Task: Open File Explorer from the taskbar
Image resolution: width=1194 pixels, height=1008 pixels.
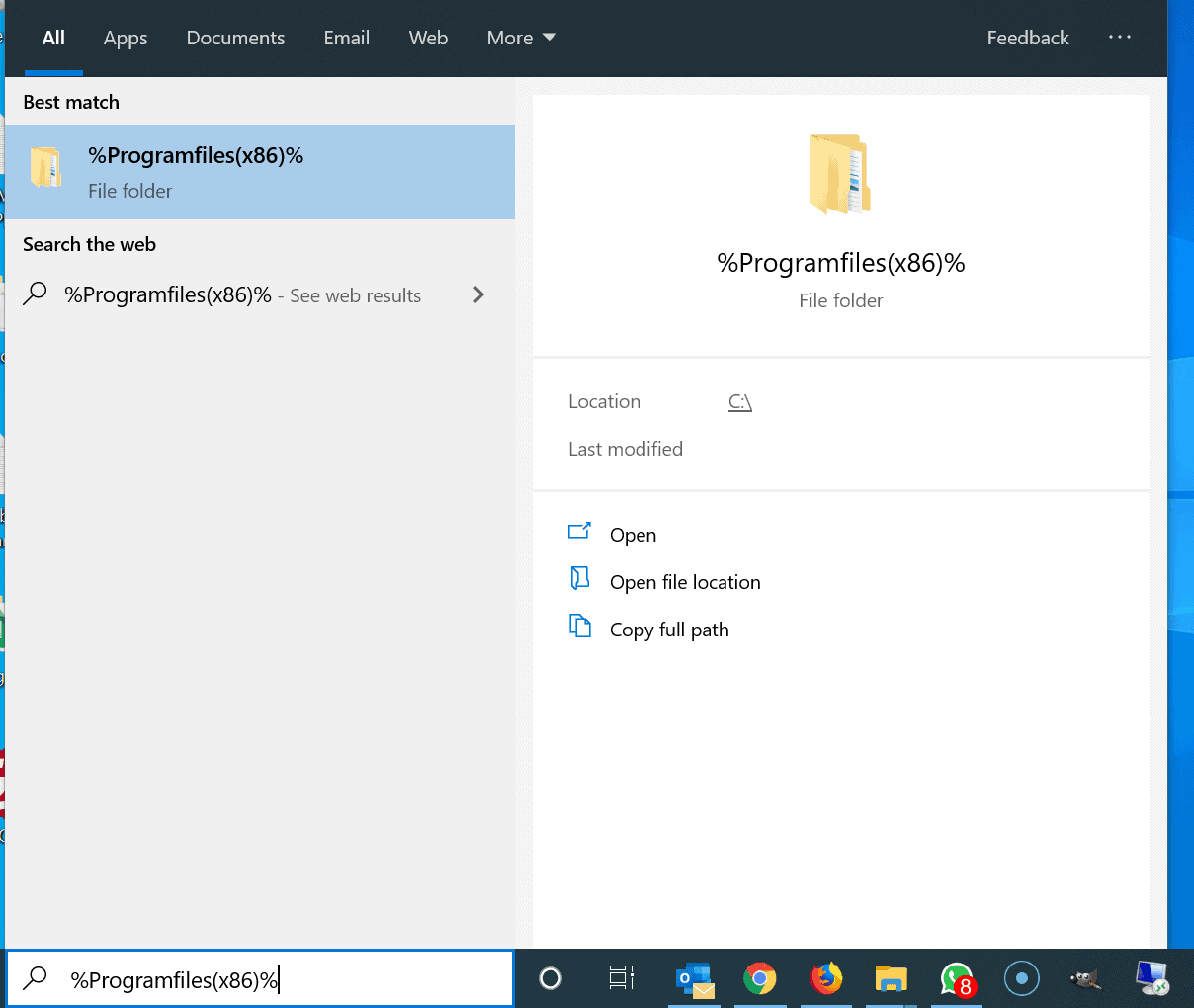Action: pyautogui.click(x=891, y=979)
